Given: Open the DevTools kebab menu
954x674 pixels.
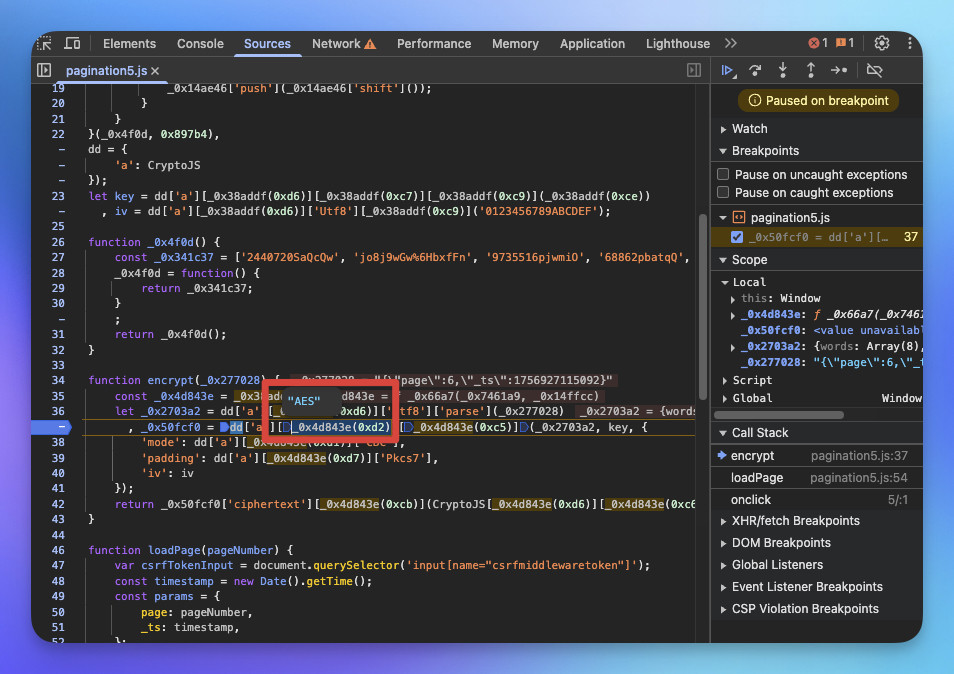Looking at the screenshot, I should (x=910, y=43).
